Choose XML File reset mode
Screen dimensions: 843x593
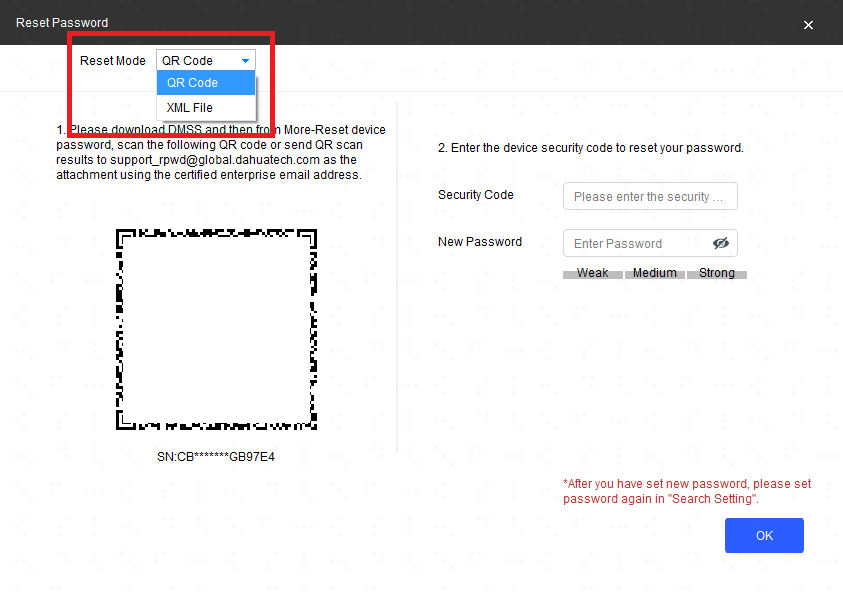[206, 108]
